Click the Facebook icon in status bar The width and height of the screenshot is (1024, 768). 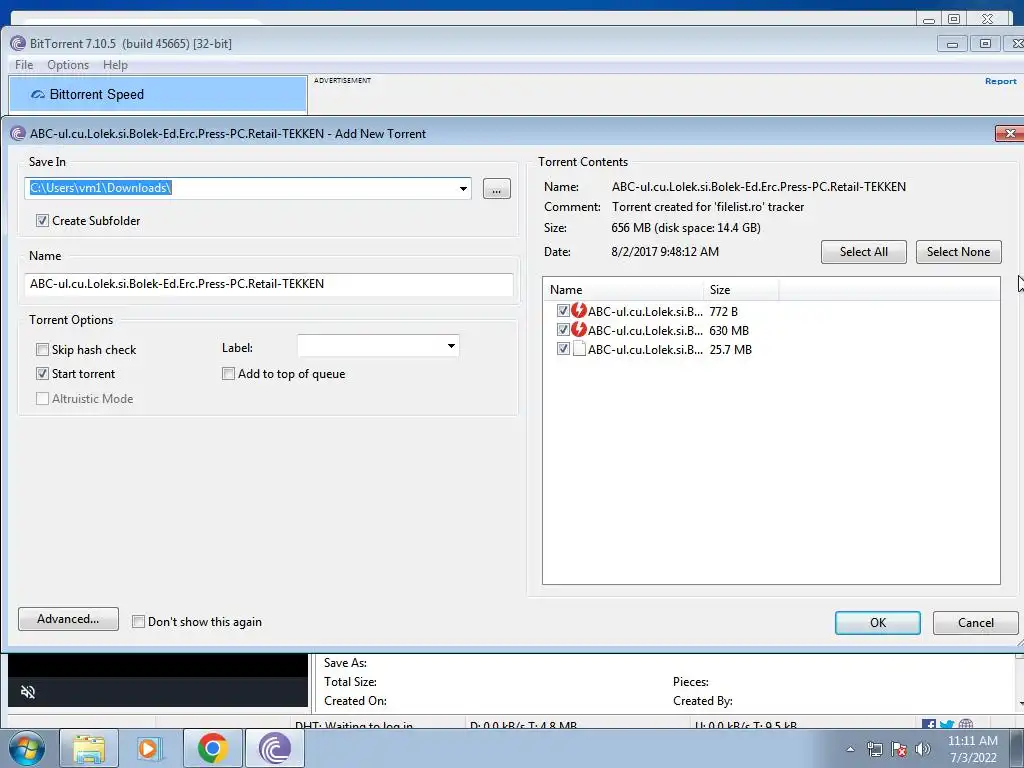click(929, 725)
